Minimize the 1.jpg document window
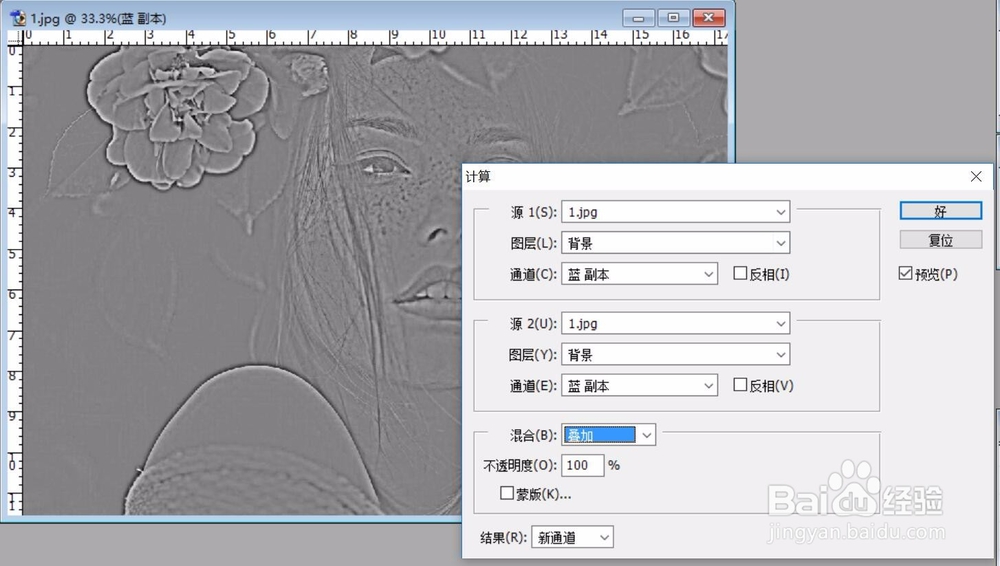This screenshot has width=1000, height=566. tap(638, 18)
